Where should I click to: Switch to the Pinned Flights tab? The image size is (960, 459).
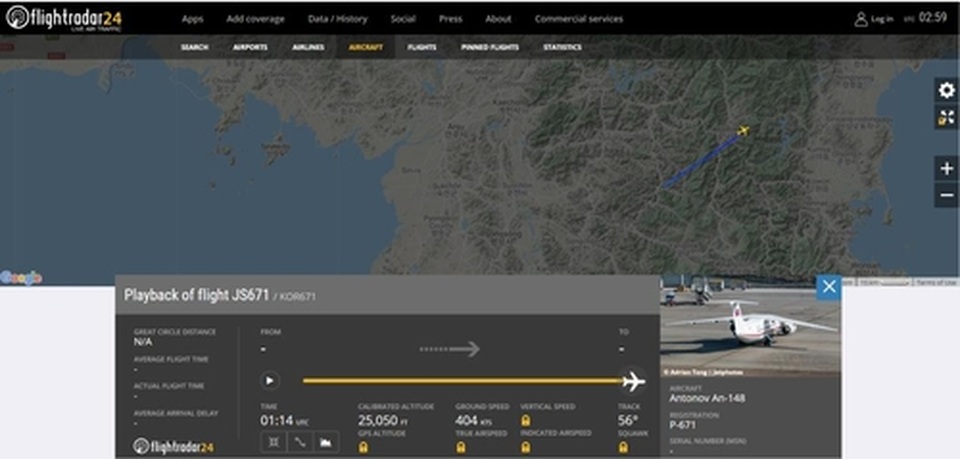[490, 47]
